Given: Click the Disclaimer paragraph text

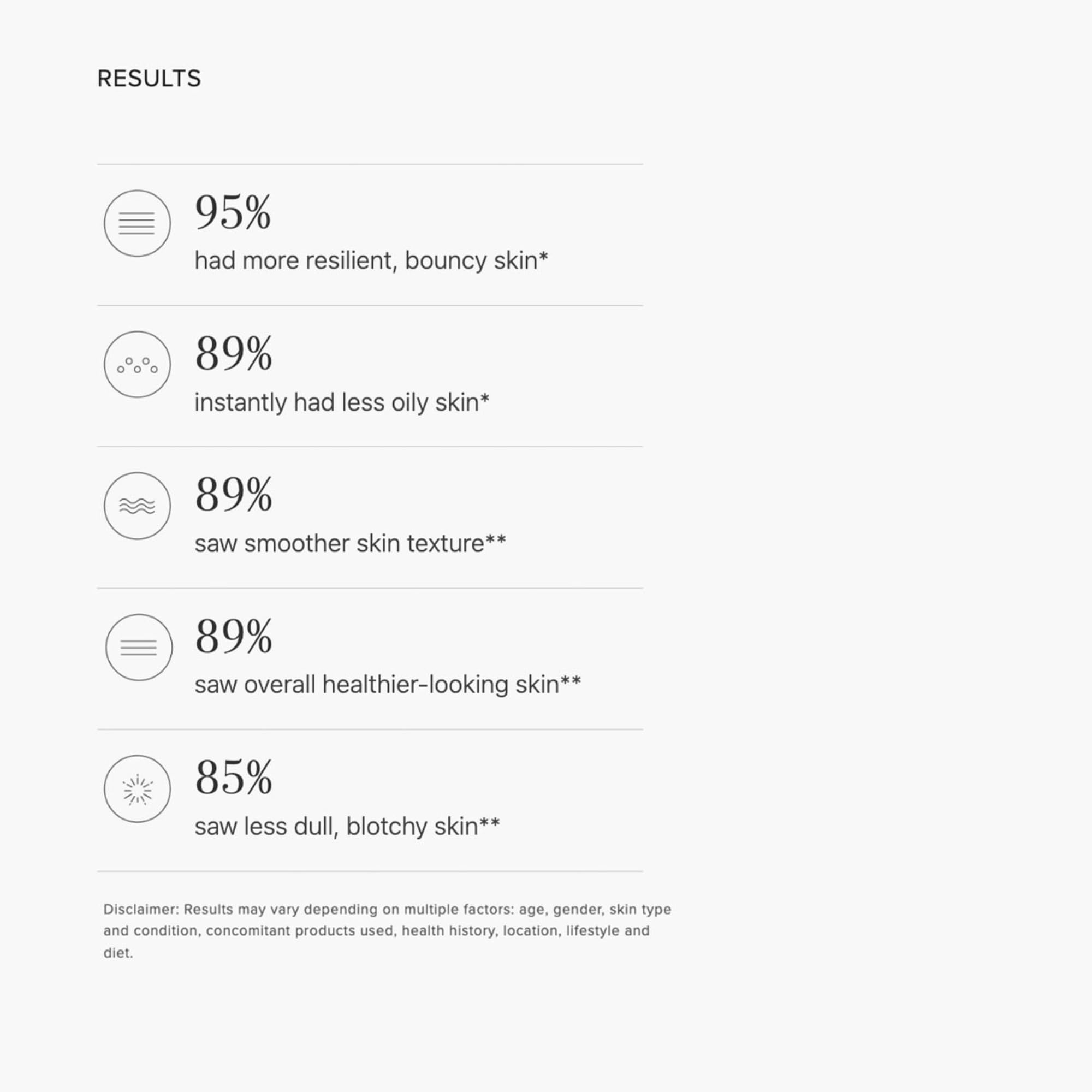Looking at the screenshot, I should (x=387, y=931).
